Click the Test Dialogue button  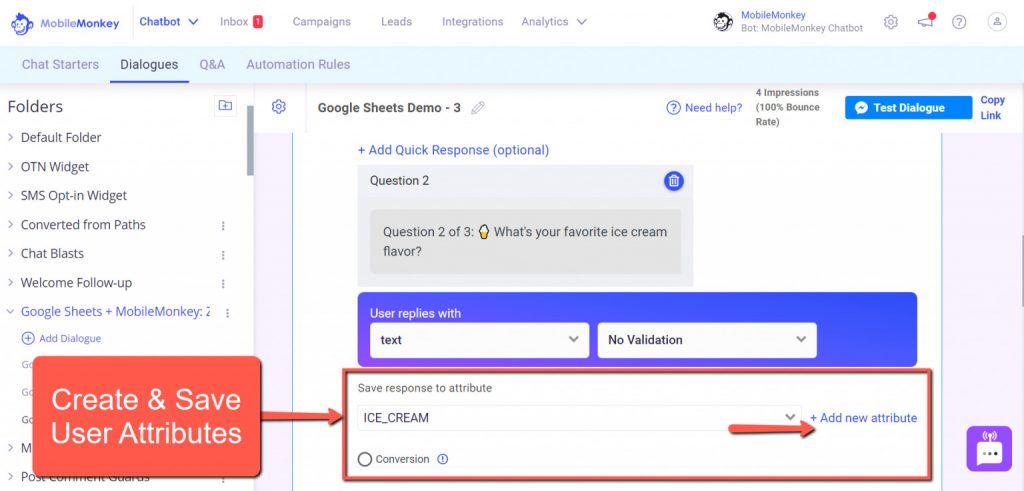click(908, 108)
